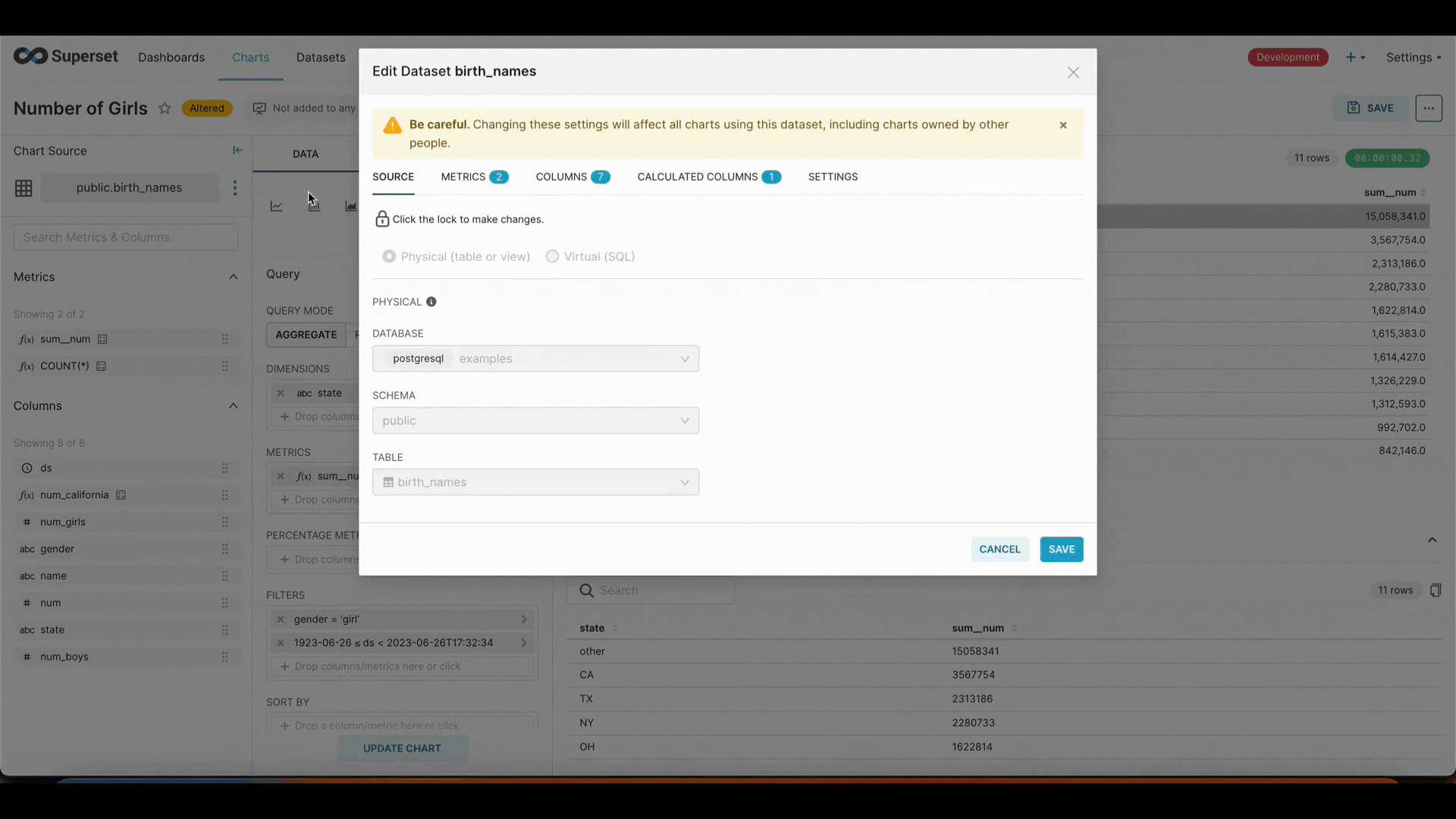Open the Schema public dropdown
The height and width of the screenshot is (819, 1456).
535,421
